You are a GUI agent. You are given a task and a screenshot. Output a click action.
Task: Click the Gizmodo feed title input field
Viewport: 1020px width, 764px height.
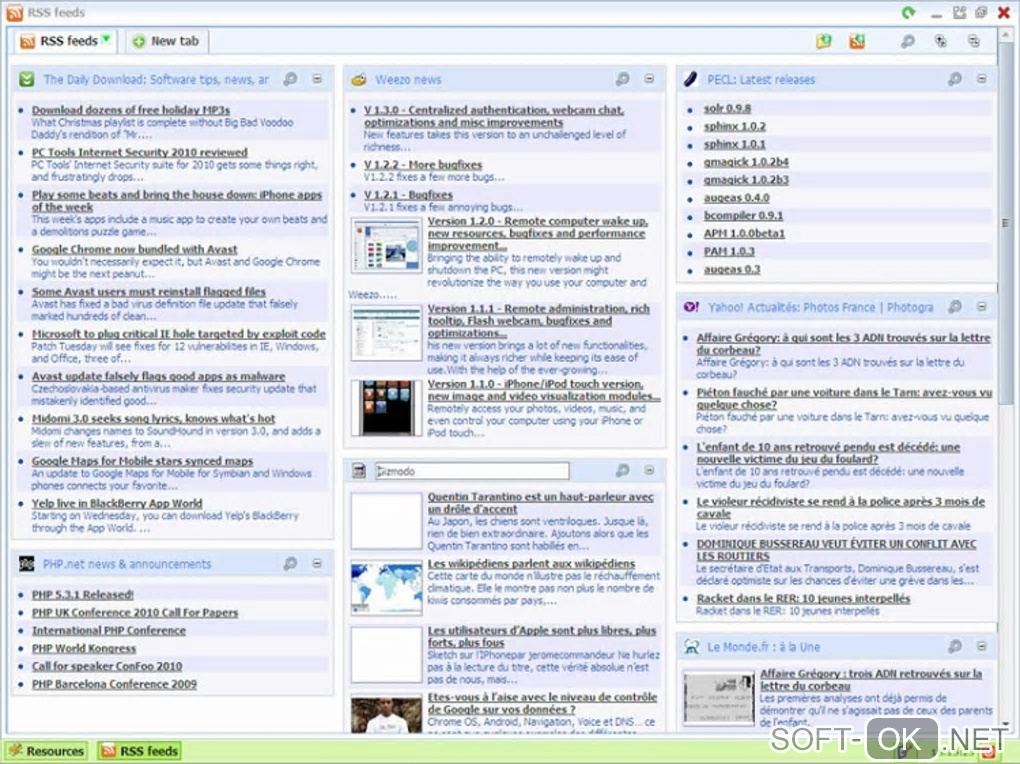[472, 471]
